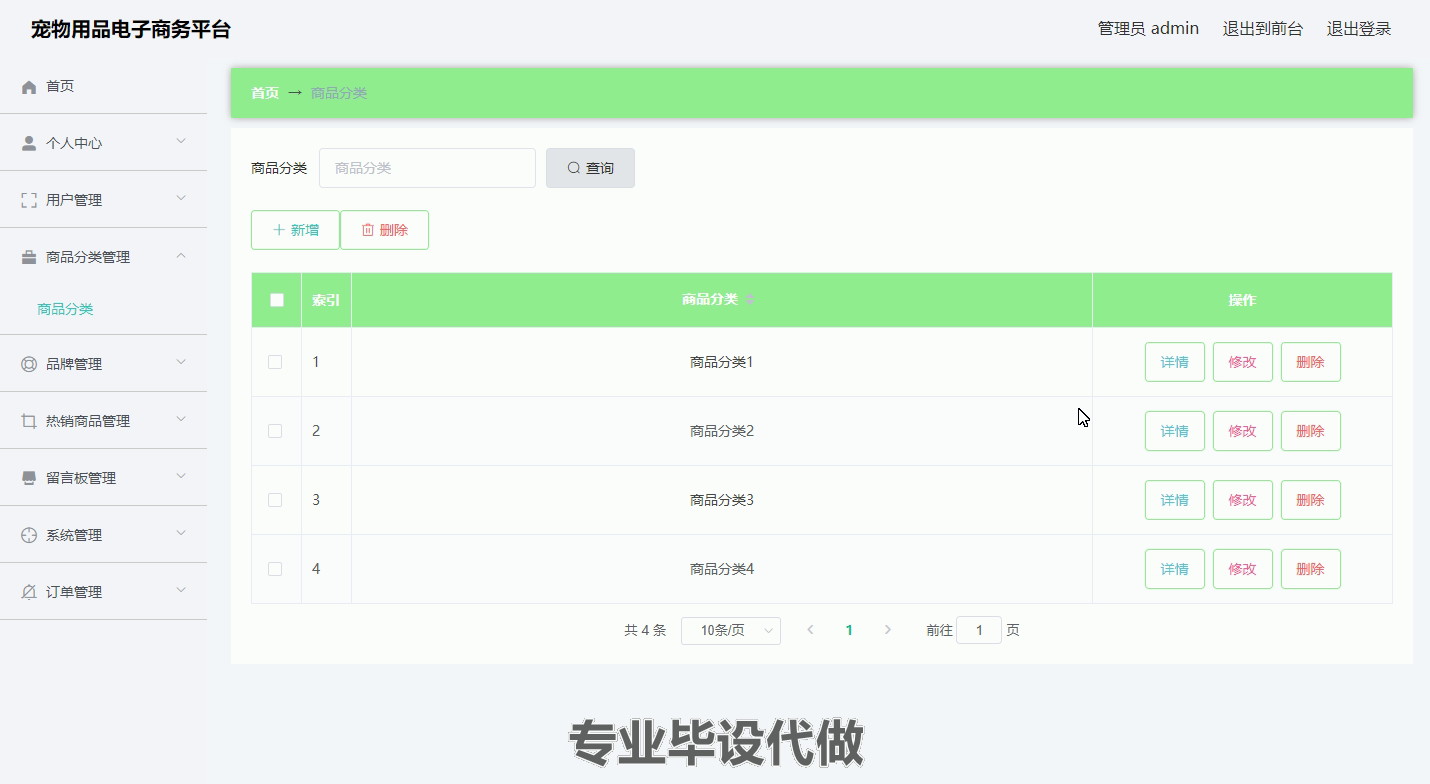Viewport: 1430px width, 784px height.
Task: Click the home icon beside 首页
Action: pyautogui.click(x=29, y=87)
